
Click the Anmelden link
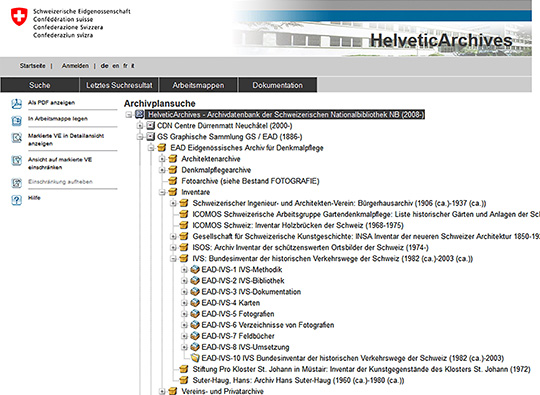tap(75, 65)
